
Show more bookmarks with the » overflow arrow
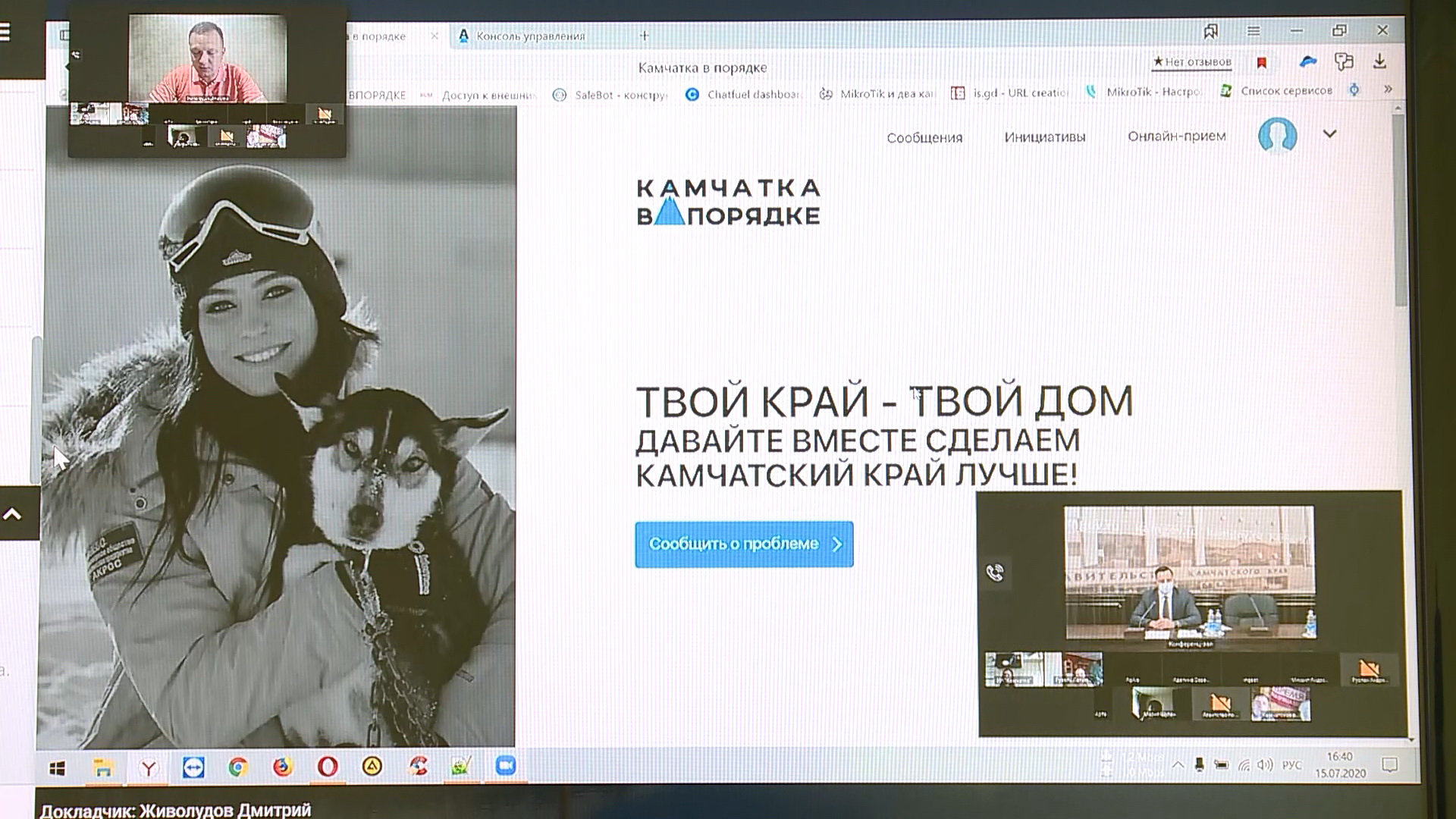click(1388, 89)
